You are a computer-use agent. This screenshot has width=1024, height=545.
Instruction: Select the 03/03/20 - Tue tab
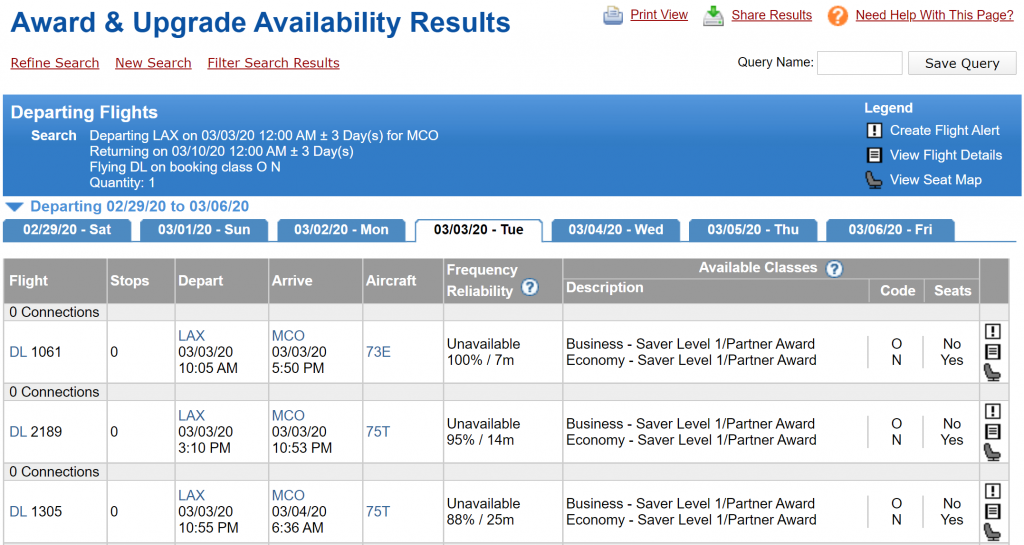479,230
